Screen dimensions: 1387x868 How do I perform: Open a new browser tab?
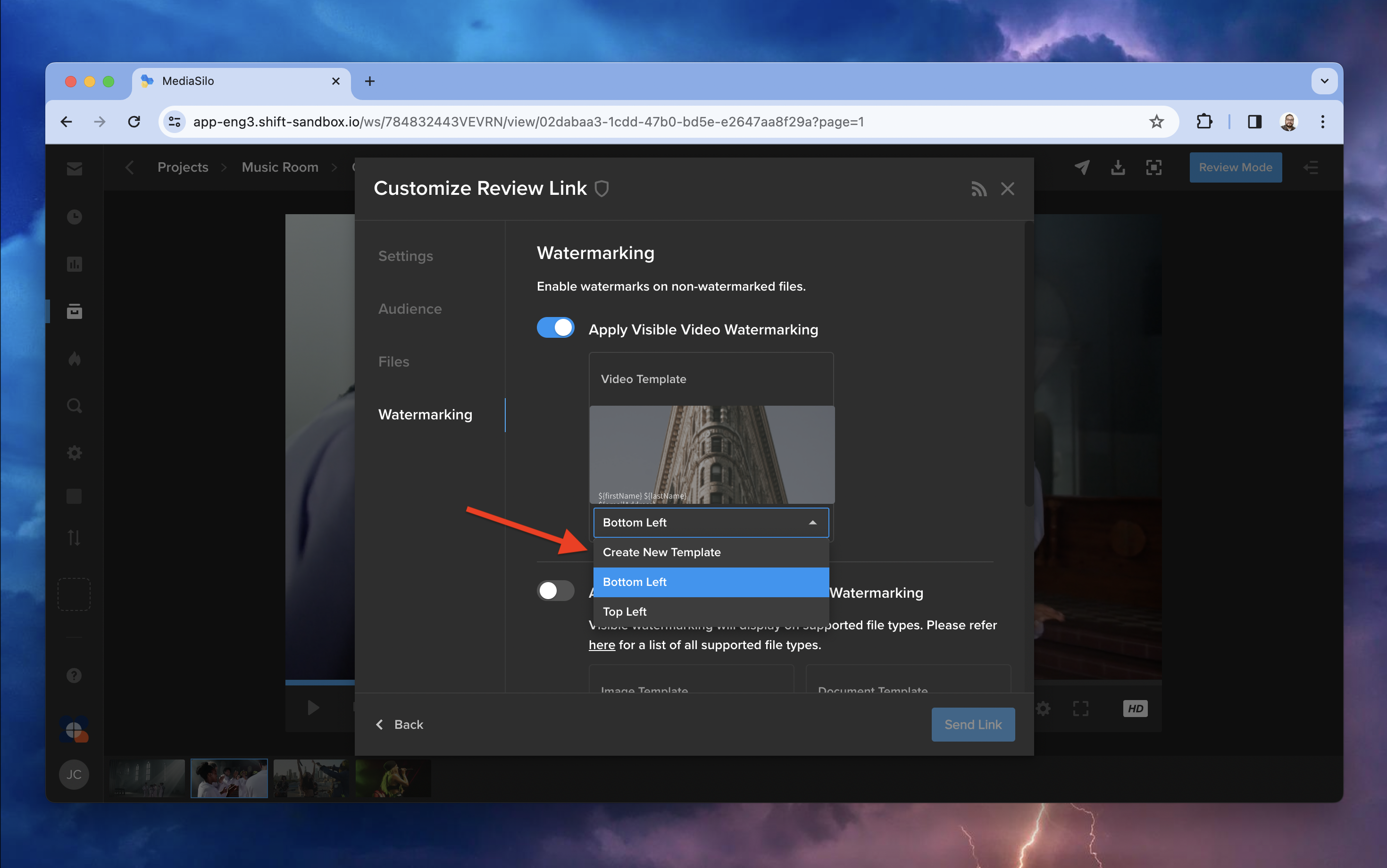(370, 81)
